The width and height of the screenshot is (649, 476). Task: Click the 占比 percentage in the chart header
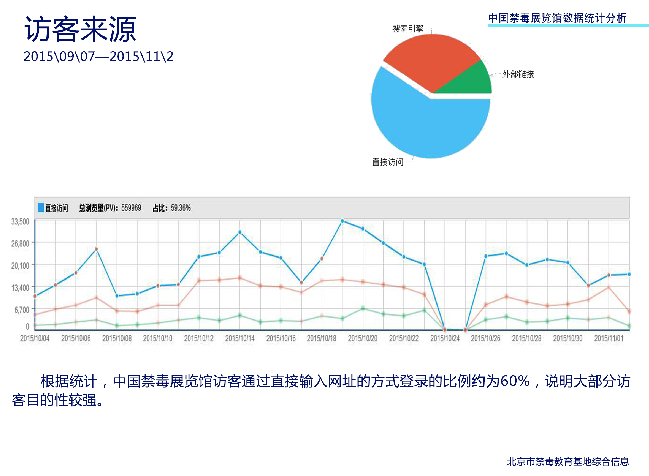(180, 208)
